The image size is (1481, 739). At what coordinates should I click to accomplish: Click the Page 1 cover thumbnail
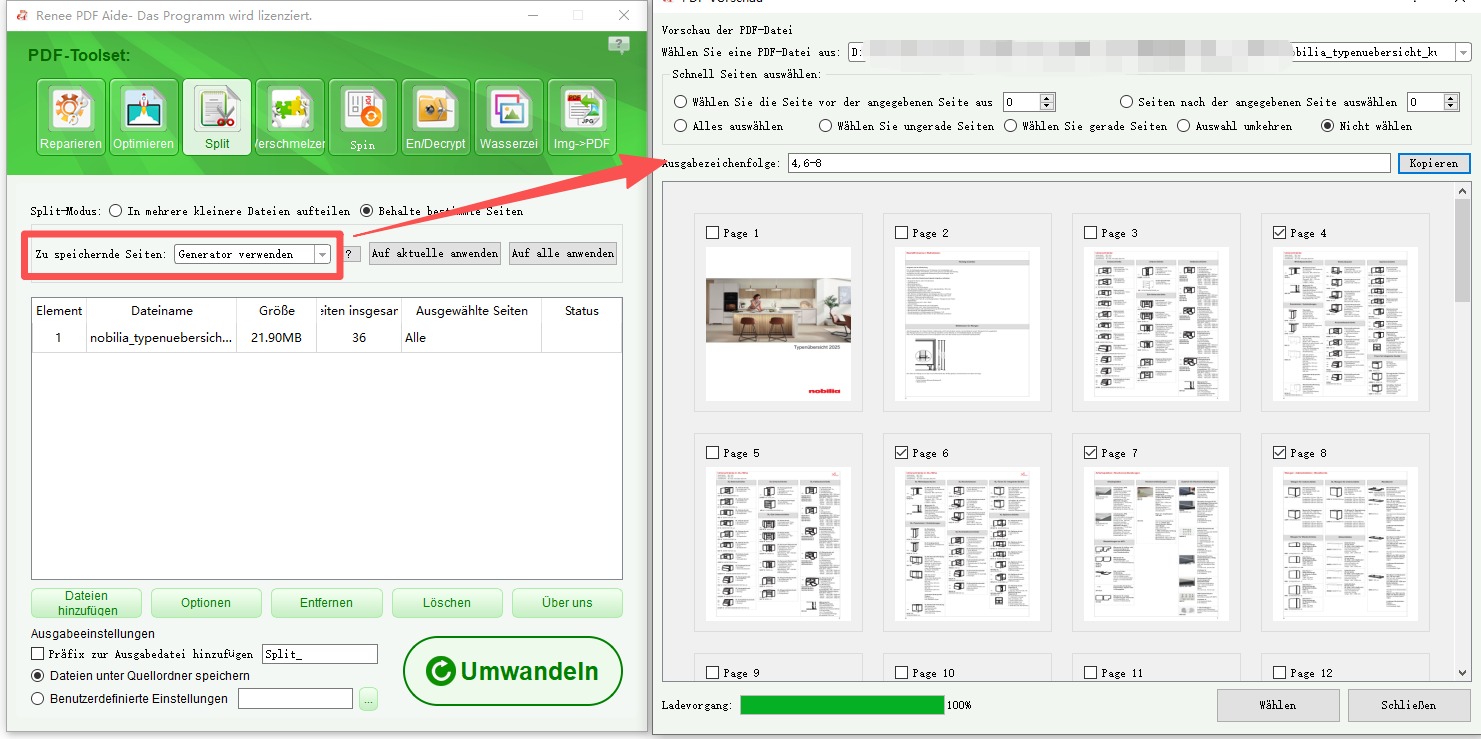tap(778, 323)
